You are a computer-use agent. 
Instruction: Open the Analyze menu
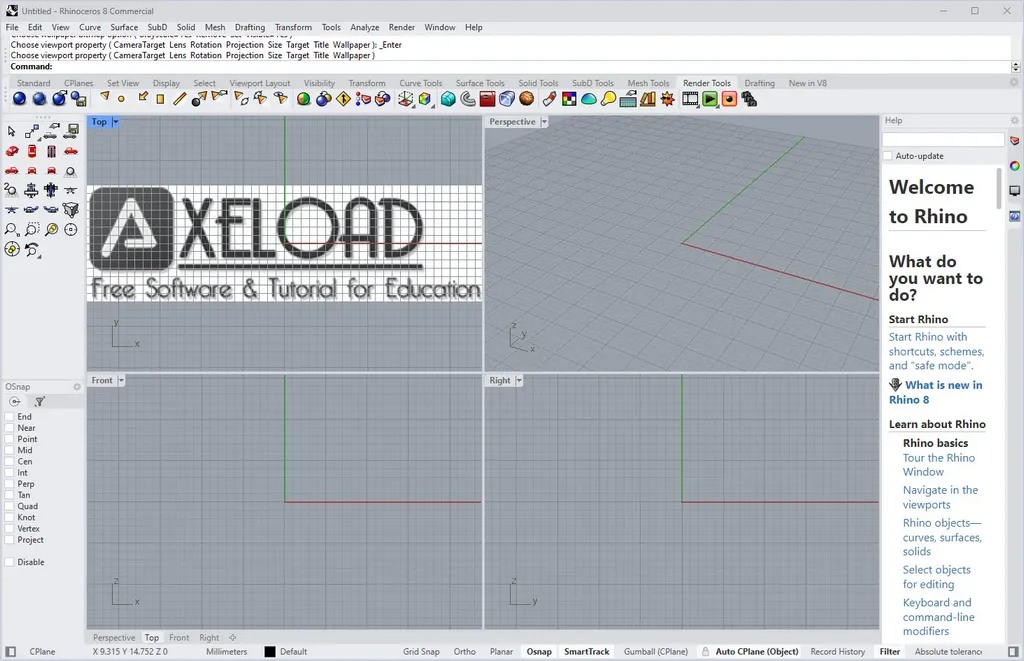click(x=364, y=27)
